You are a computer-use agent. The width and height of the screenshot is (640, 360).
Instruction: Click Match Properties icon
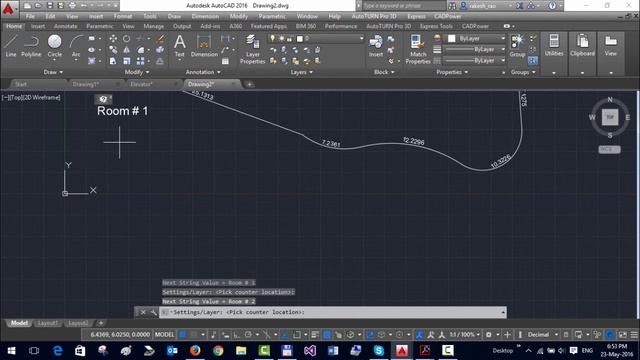point(418,49)
